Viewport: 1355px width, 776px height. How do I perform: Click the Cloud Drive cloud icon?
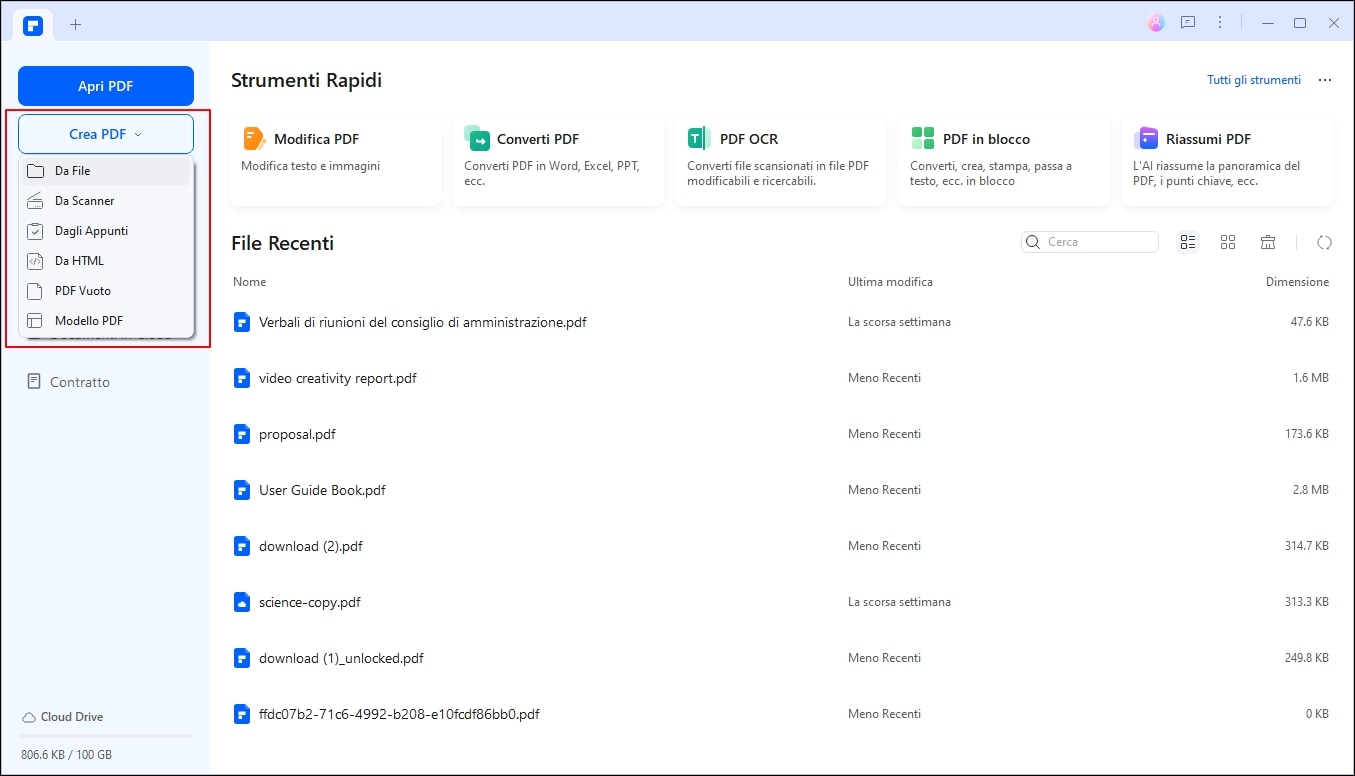click(x=29, y=717)
